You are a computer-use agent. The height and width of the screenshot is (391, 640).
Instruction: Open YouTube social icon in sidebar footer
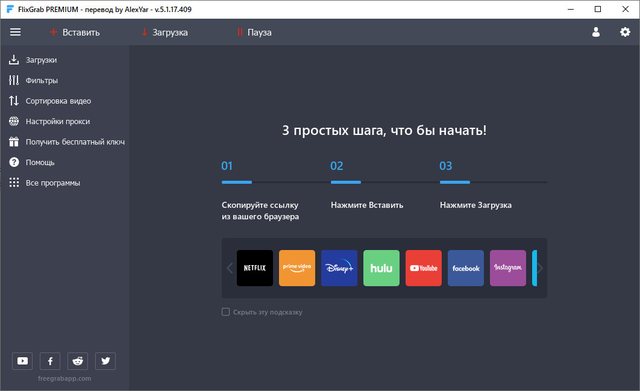22,361
